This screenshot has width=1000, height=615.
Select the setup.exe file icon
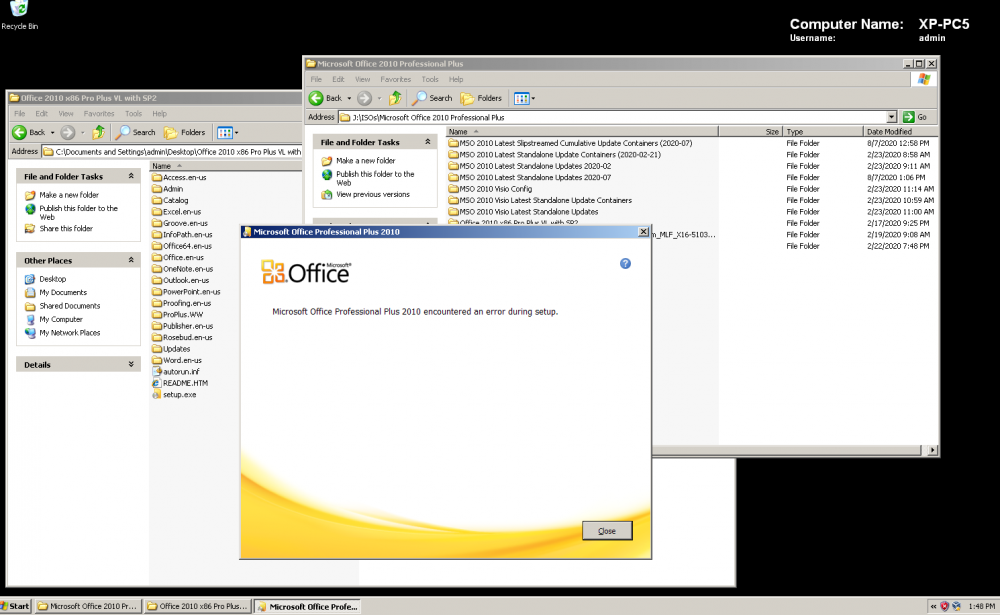coord(156,395)
